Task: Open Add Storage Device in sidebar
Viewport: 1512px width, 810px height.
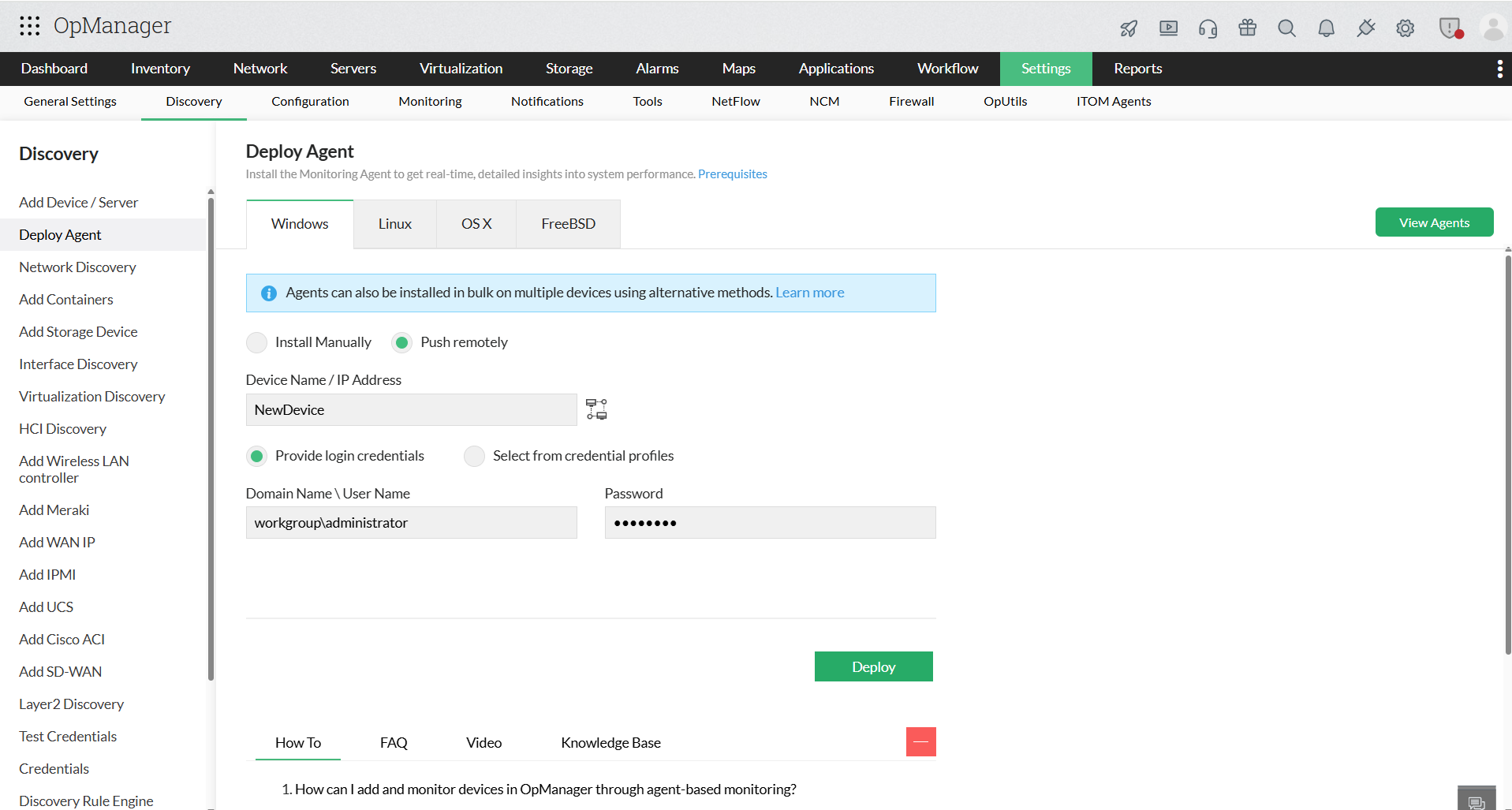Action: coord(78,332)
